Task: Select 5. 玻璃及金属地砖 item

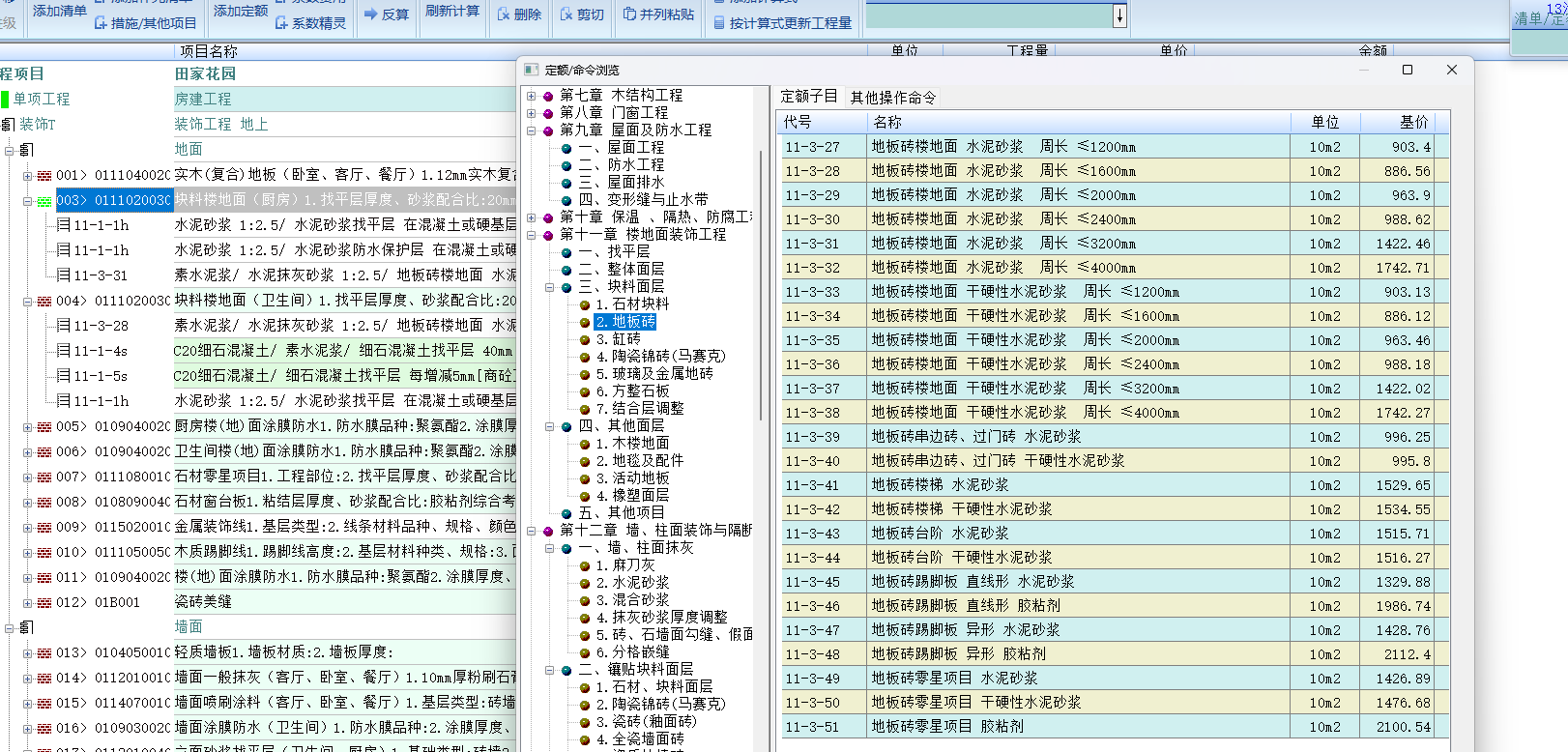Action: coord(654,374)
